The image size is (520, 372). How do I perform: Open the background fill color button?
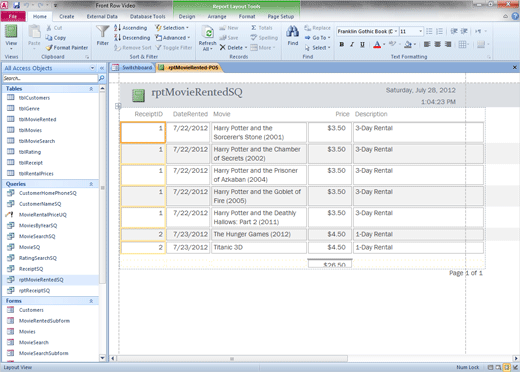pyautogui.click(x=408, y=44)
